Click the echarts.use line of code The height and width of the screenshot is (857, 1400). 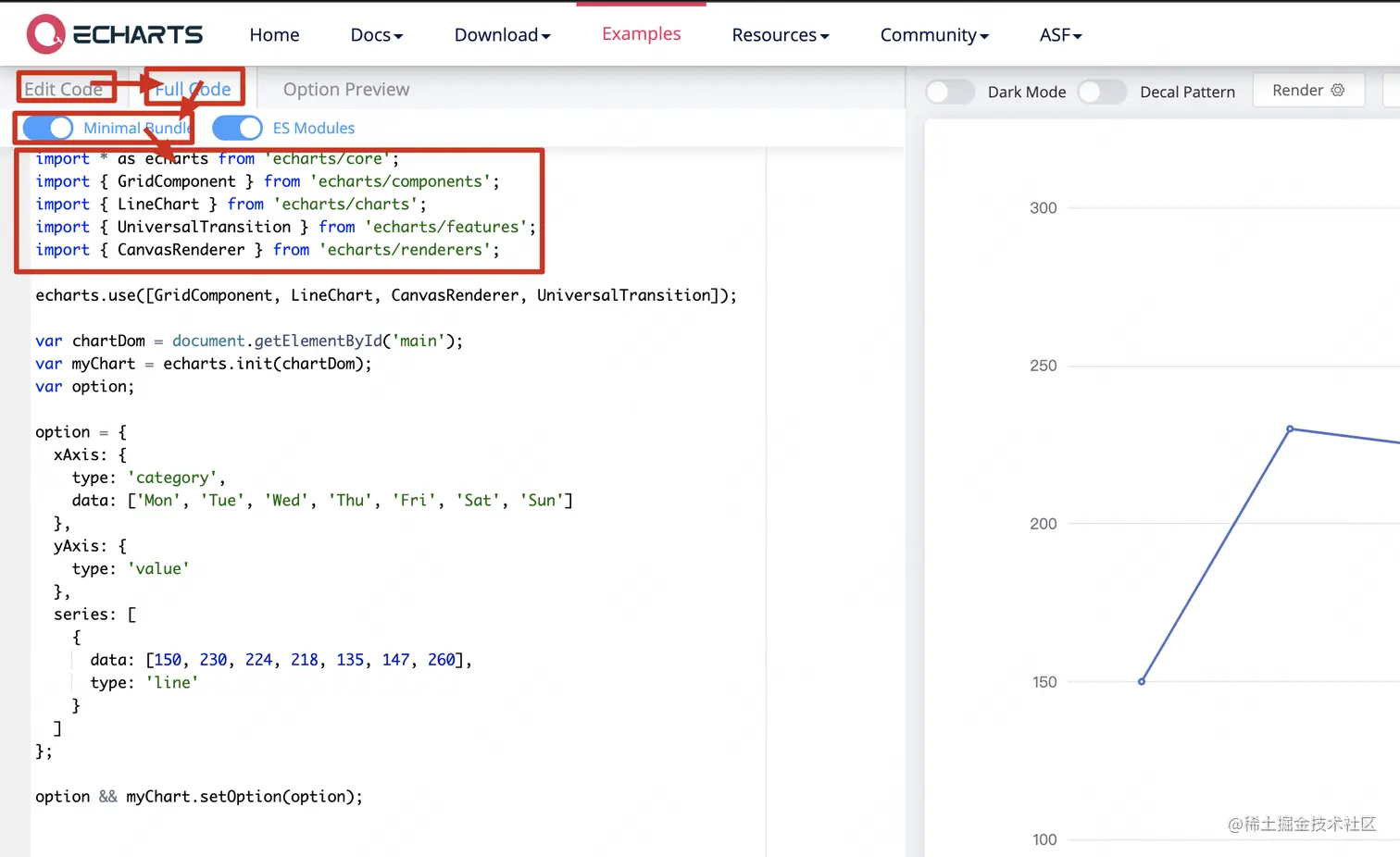tap(386, 295)
